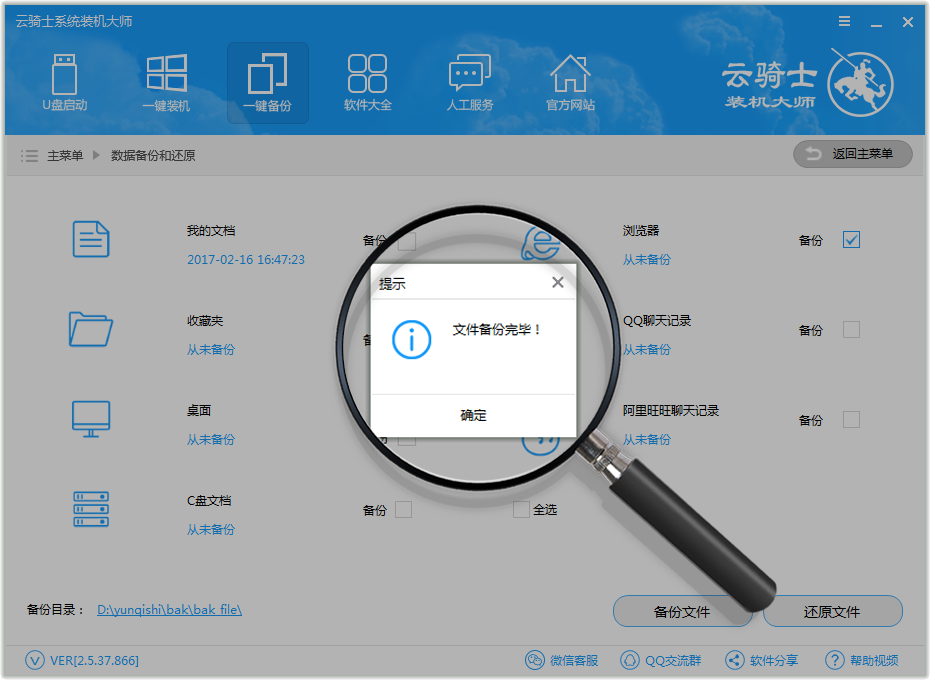Click 返回主菜单 button
Image resolution: width=930 pixels, height=680 pixels.
tap(852, 154)
